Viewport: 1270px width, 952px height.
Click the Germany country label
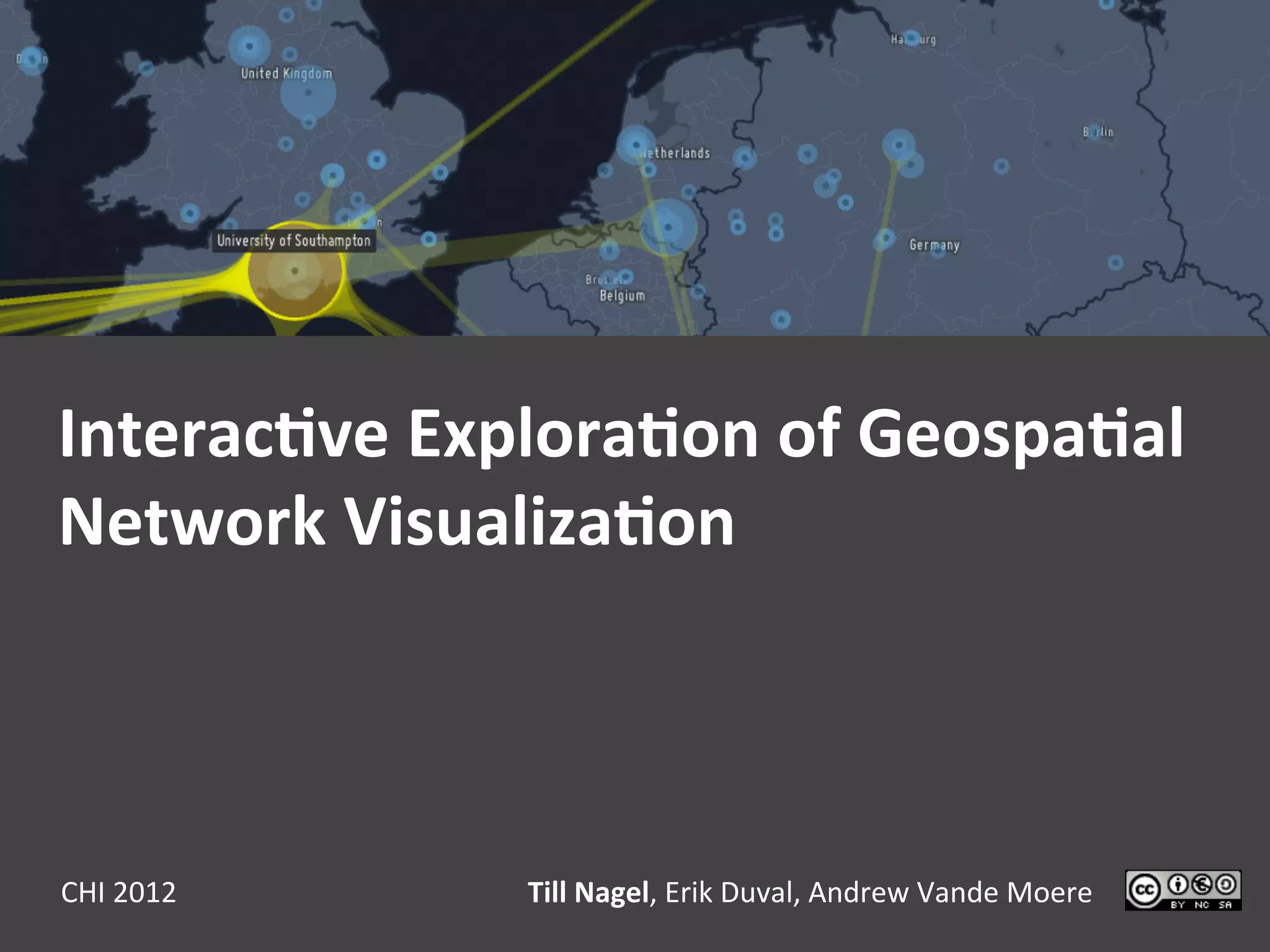934,245
